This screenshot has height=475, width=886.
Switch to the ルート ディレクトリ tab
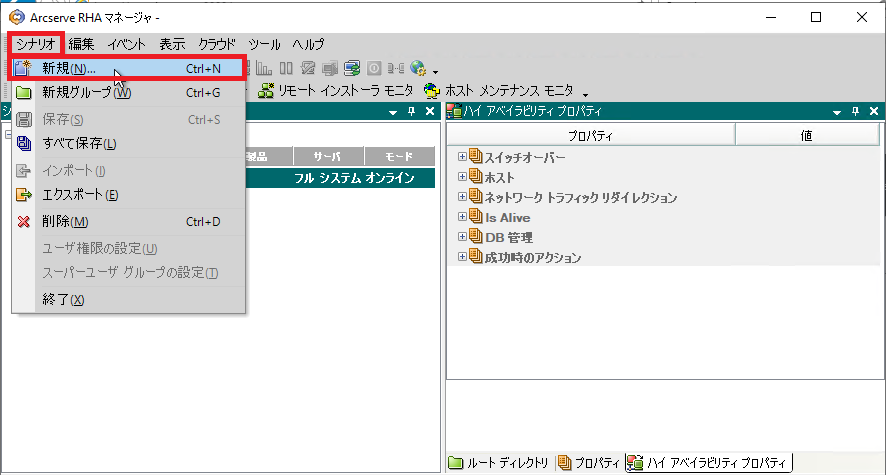(499, 463)
